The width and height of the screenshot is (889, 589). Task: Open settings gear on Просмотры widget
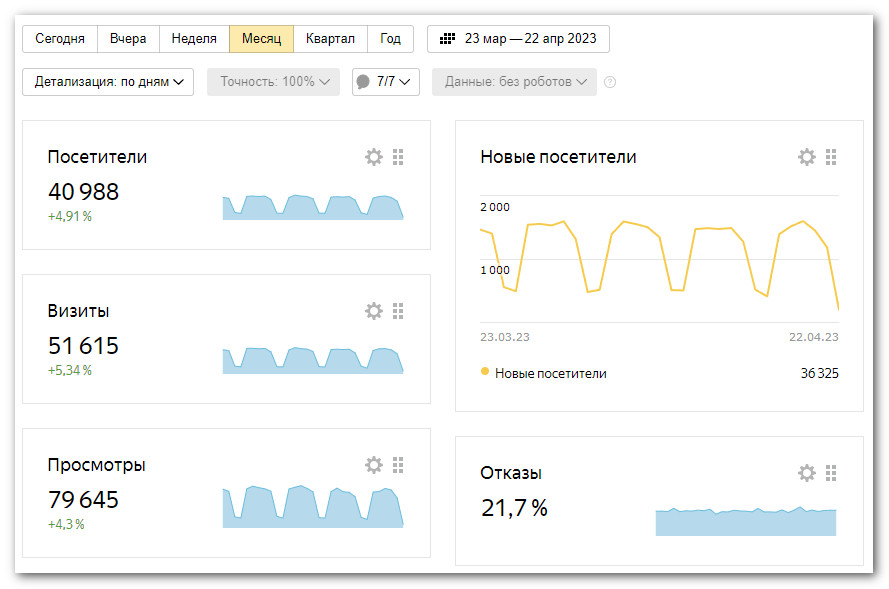pyautogui.click(x=374, y=465)
